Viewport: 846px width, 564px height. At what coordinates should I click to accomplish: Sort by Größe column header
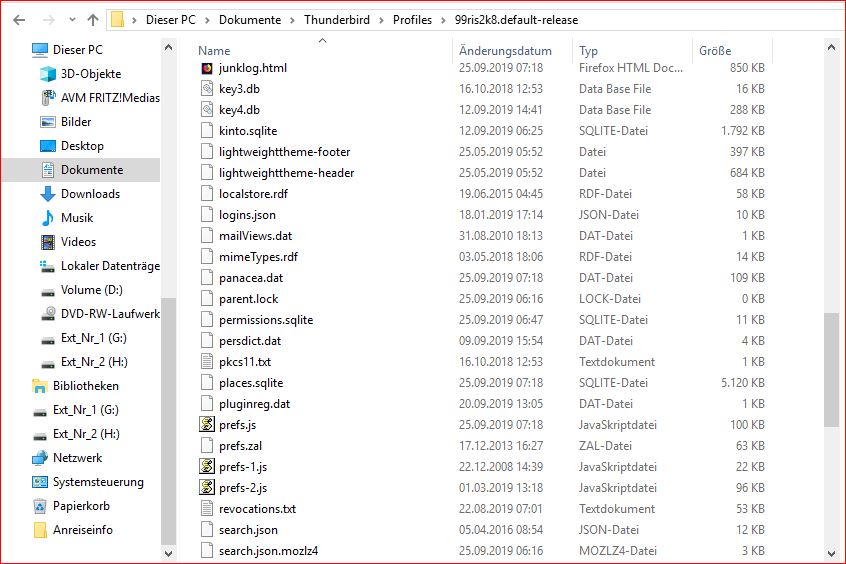715,51
